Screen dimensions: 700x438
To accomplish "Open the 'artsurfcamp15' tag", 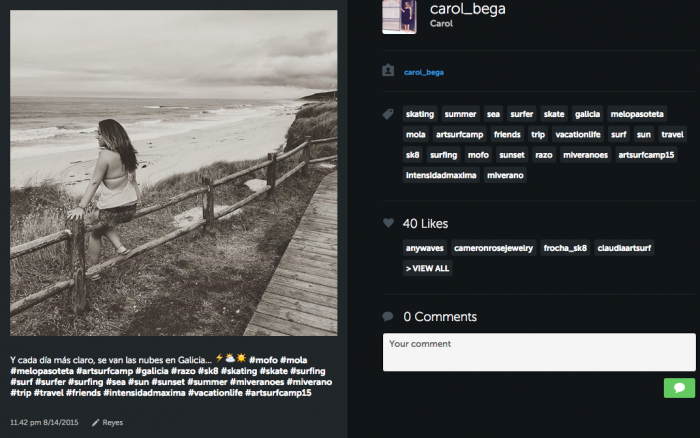I will click(647, 155).
